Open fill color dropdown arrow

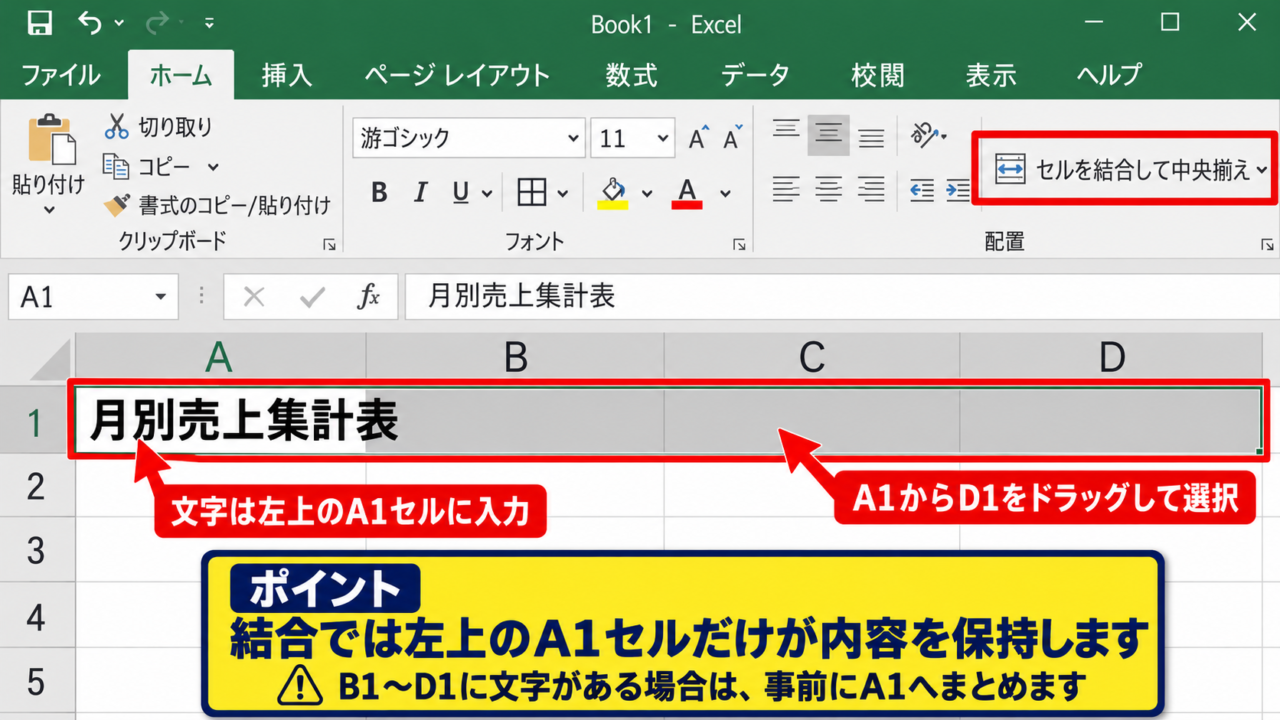647,194
